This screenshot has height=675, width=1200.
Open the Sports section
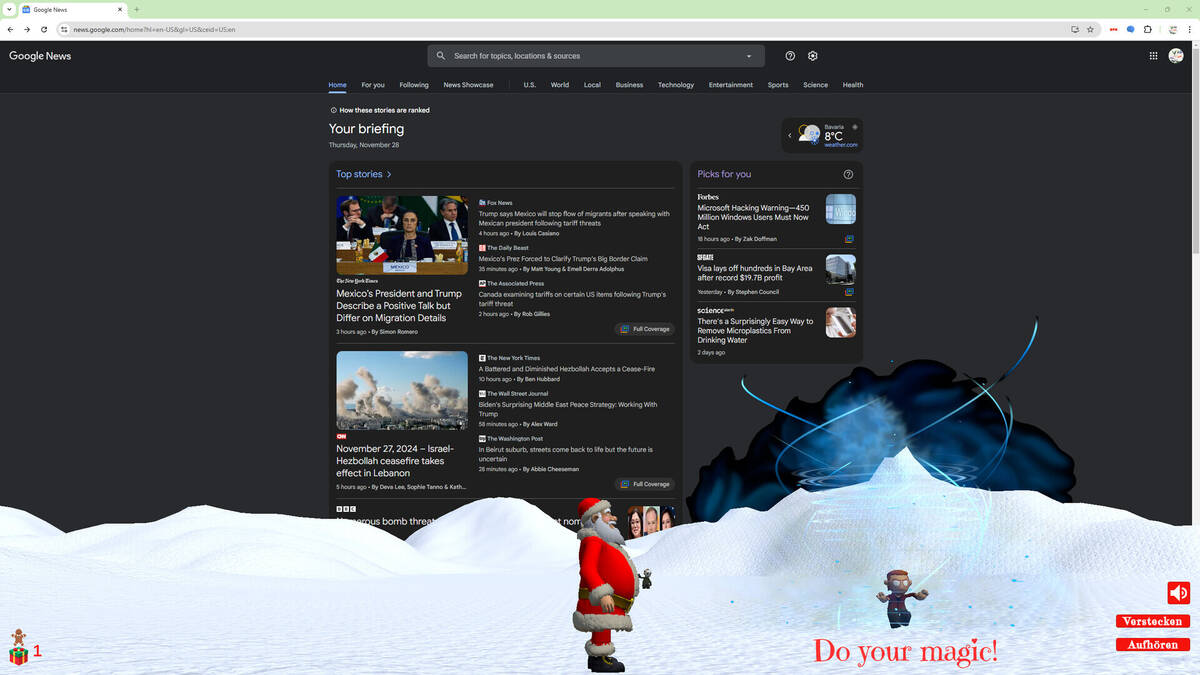[x=778, y=85]
